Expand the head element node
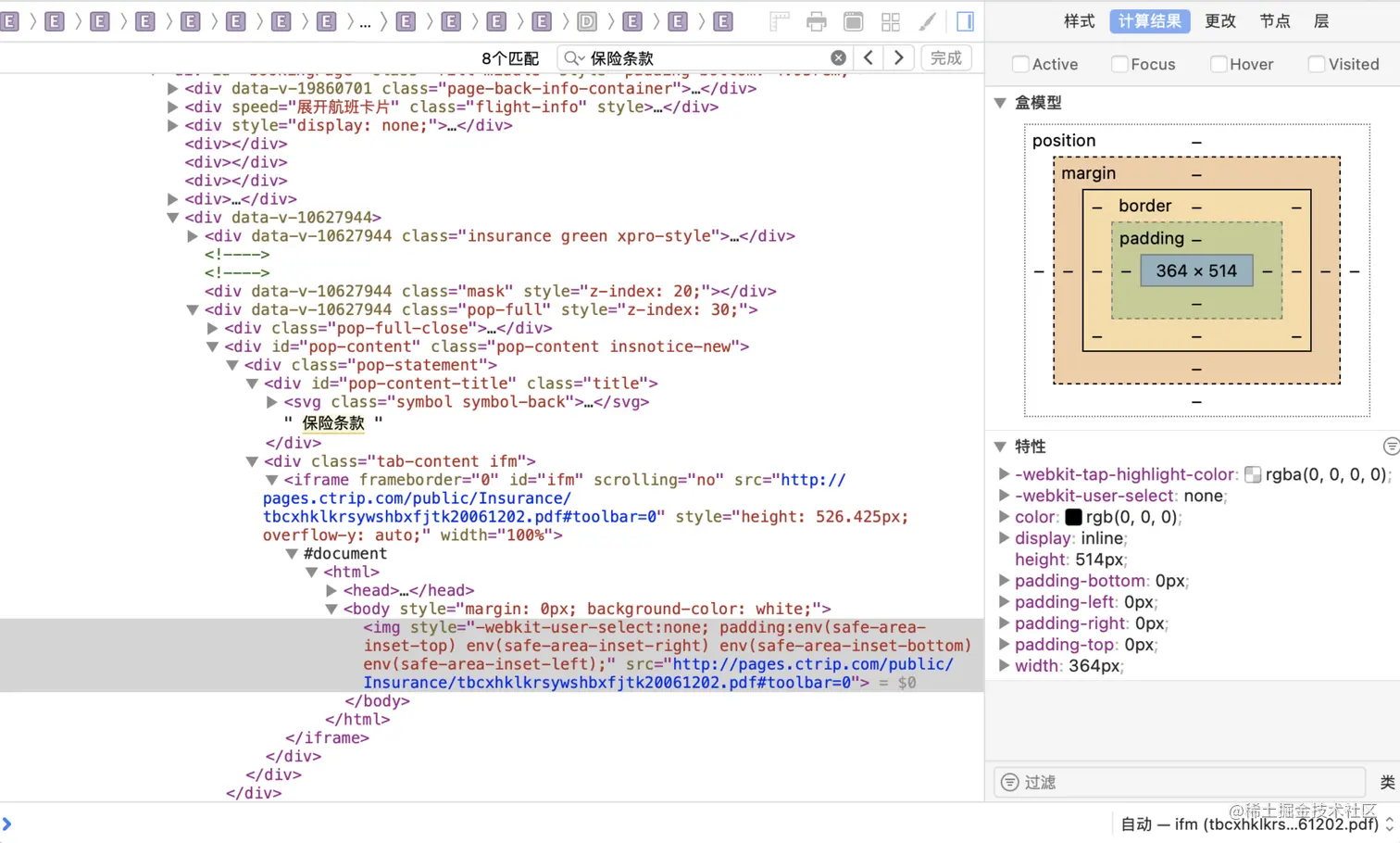Viewport: 1400px width, 843px height. [331, 591]
